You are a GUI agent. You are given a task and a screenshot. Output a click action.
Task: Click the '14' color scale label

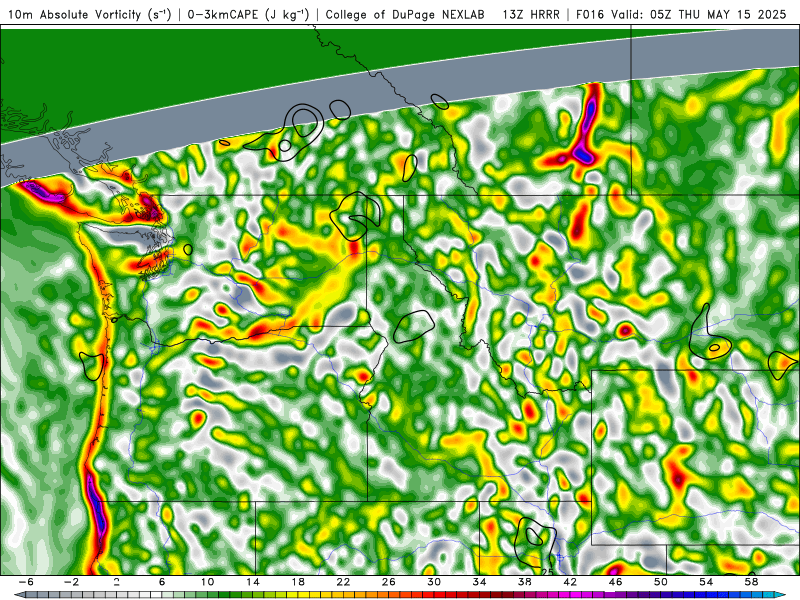(253, 582)
